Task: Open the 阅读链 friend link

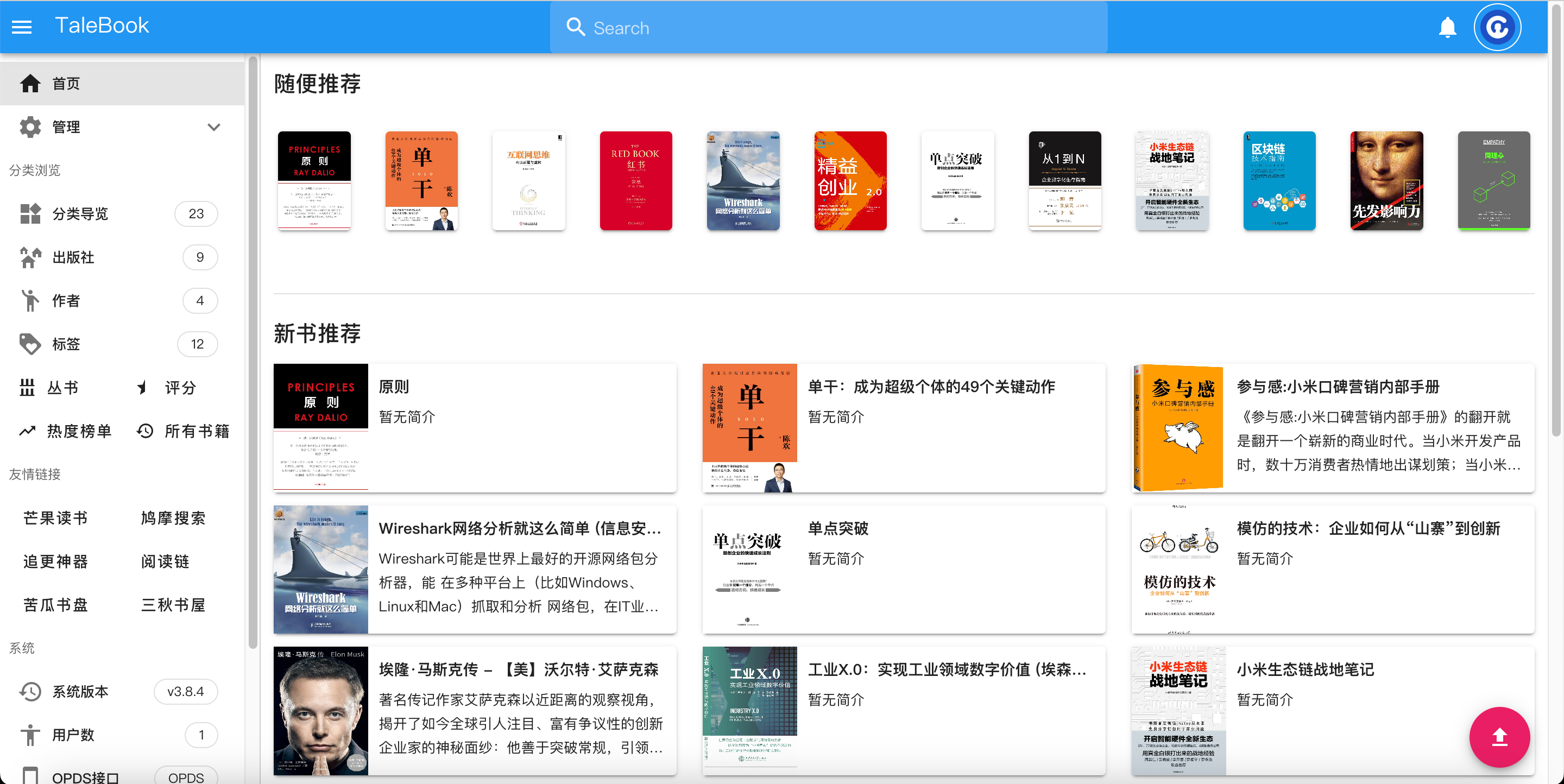Action: 165,561
